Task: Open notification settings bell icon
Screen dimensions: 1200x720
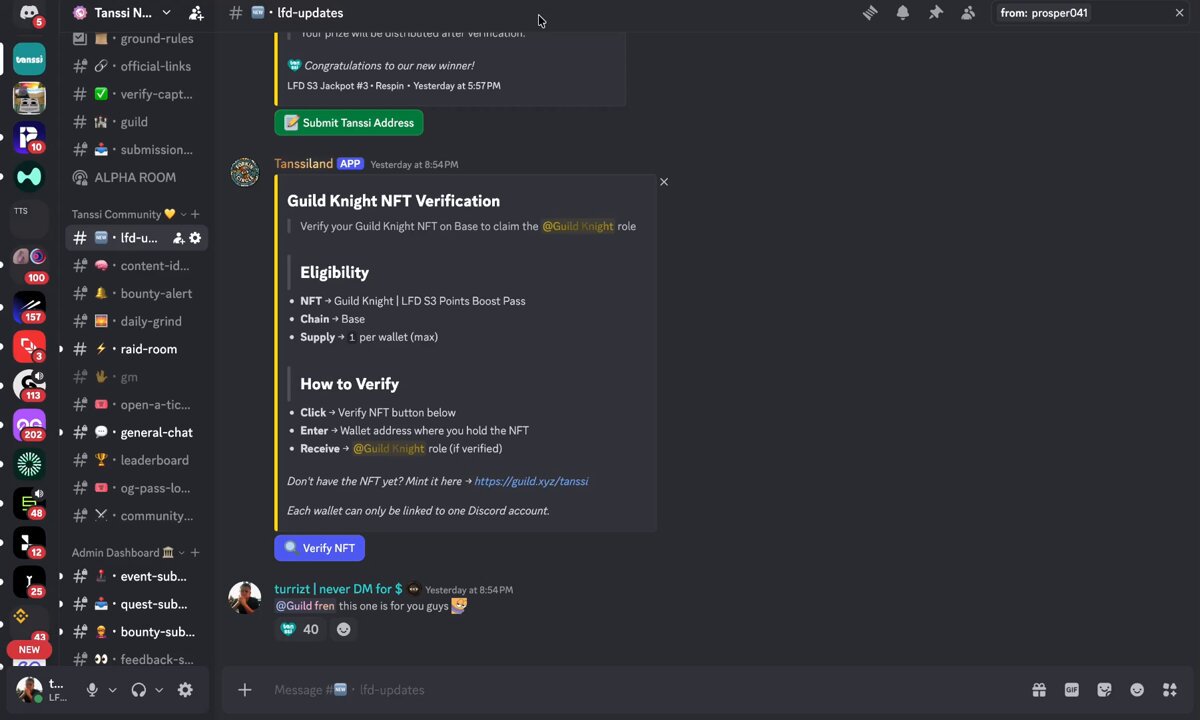Action: coord(903,13)
